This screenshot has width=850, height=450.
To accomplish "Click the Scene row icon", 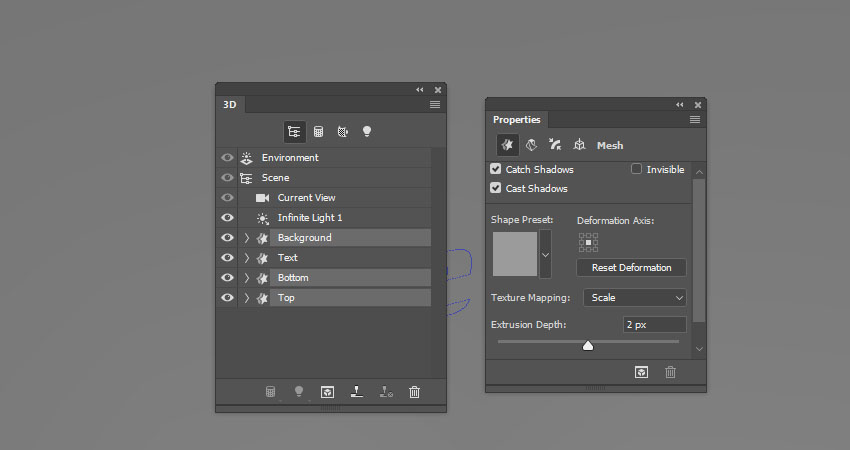I will click(x=246, y=178).
